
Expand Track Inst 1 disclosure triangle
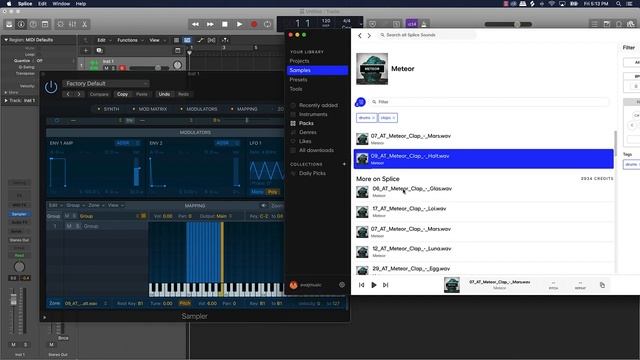click(6, 100)
